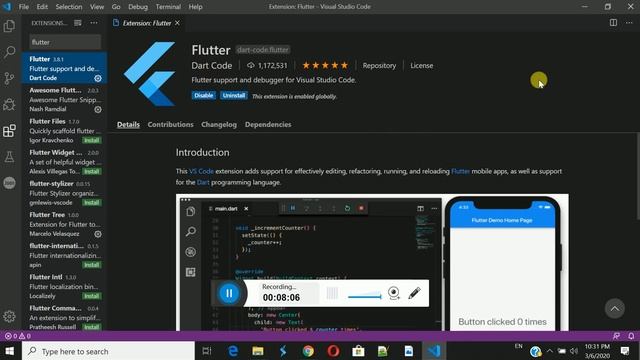
Task: Open the Search view in activity bar
Action: (9, 52)
